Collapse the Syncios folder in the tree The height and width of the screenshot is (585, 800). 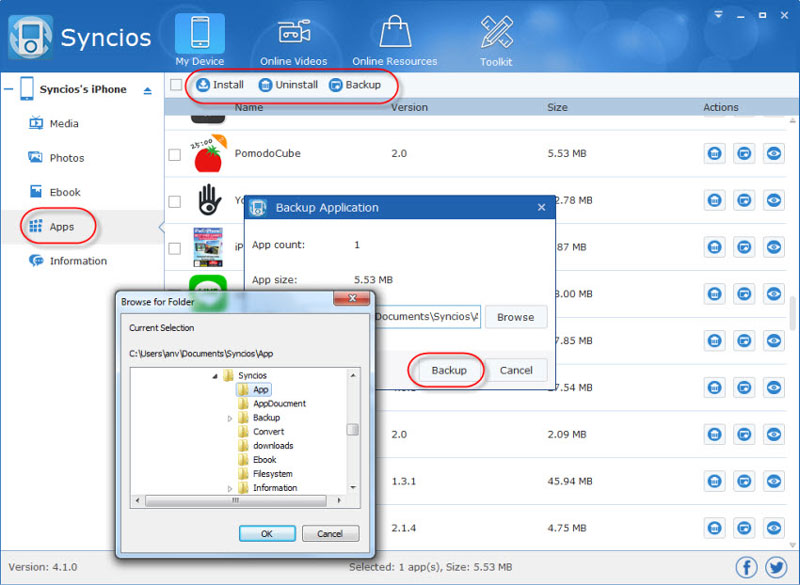click(x=215, y=376)
